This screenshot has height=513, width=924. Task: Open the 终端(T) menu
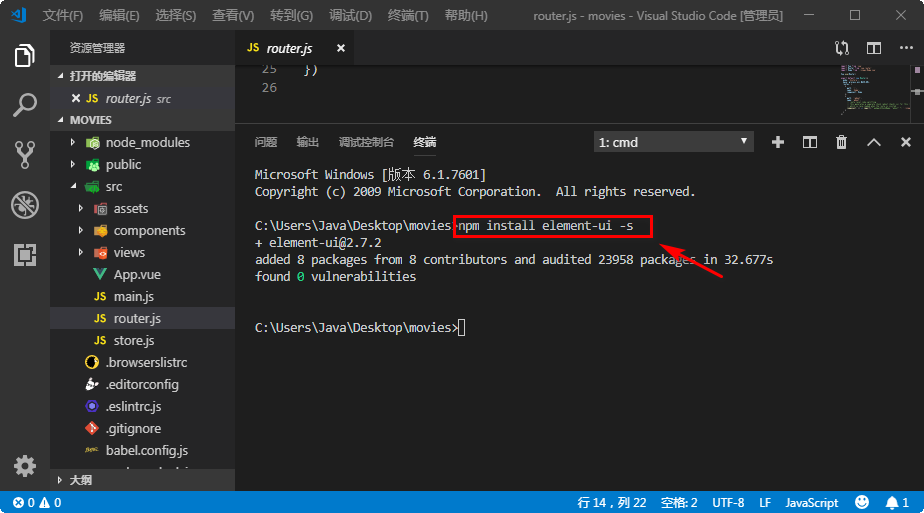click(408, 15)
